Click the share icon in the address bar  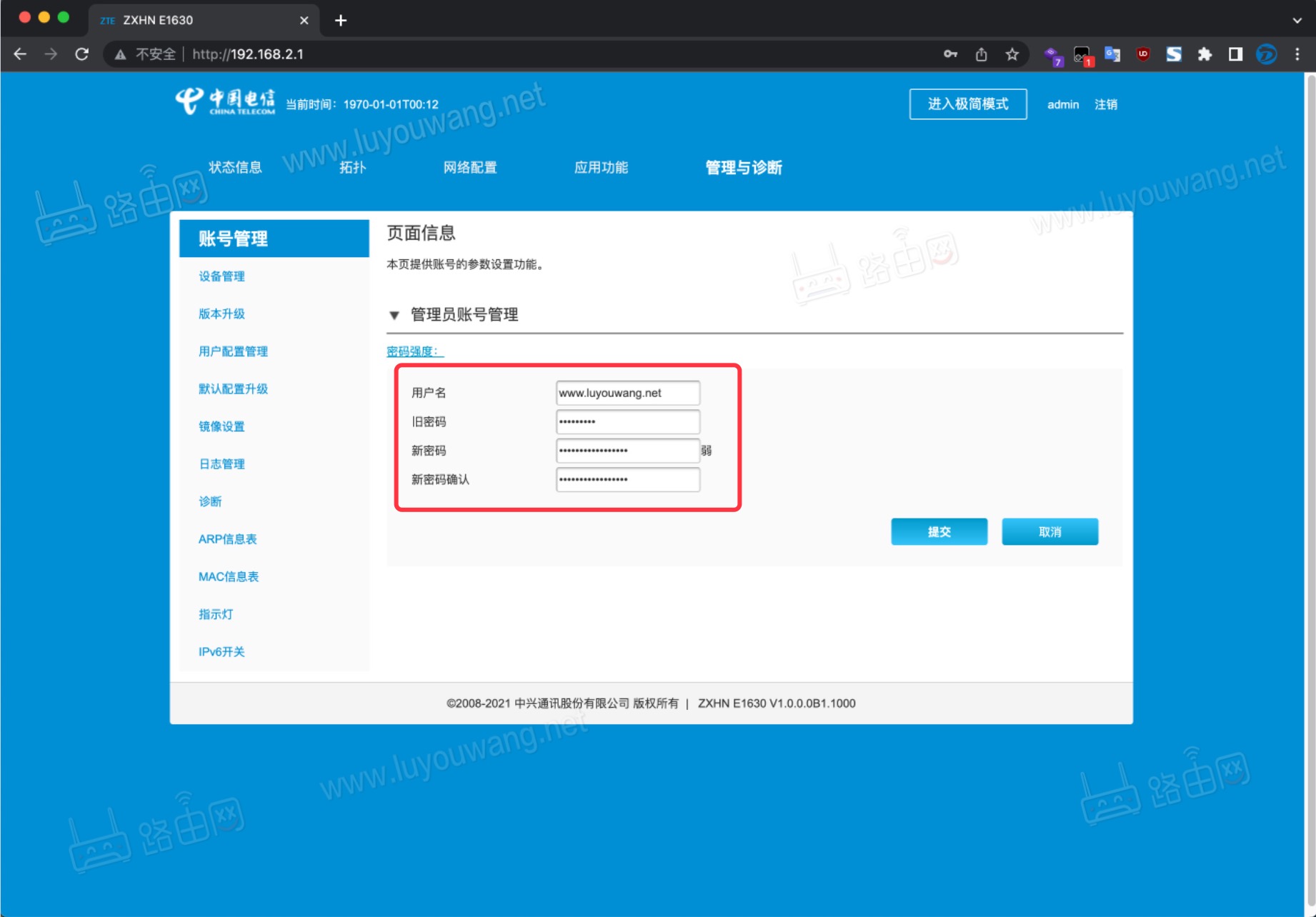point(980,54)
